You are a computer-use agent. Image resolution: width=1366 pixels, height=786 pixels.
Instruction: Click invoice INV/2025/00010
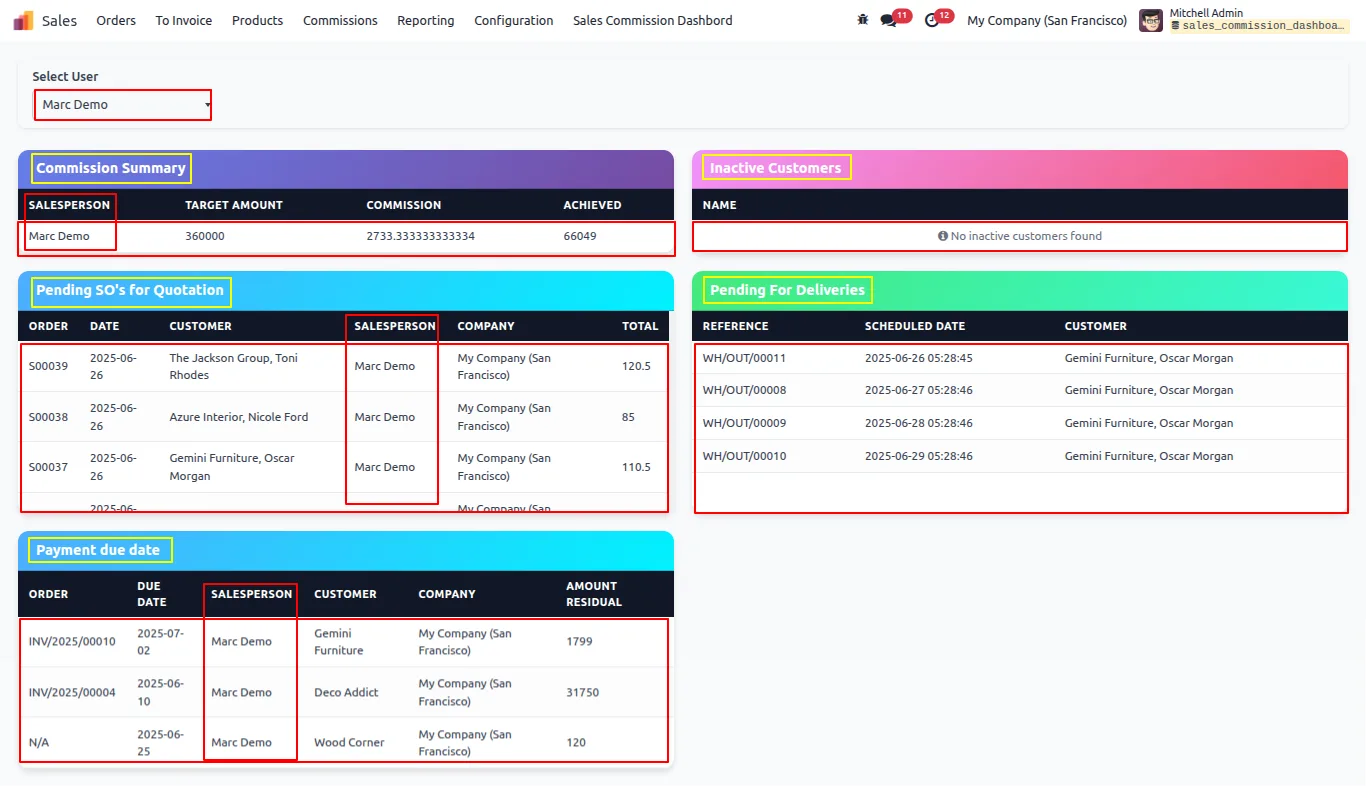click(x=72, y=642)
